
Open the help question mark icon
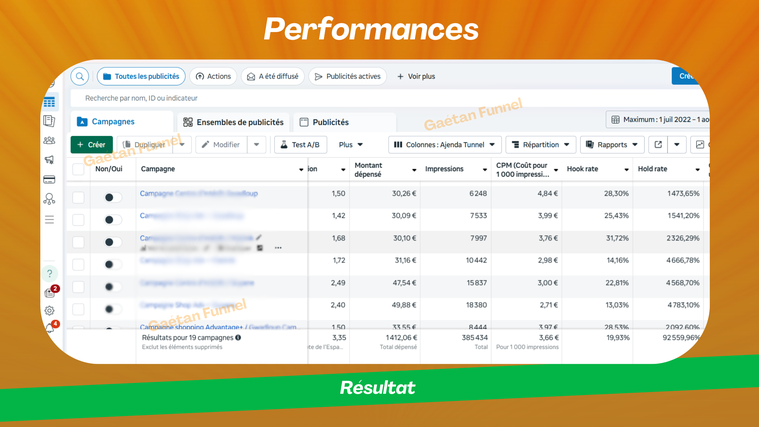pyautogui.click(x=49, y=274)
